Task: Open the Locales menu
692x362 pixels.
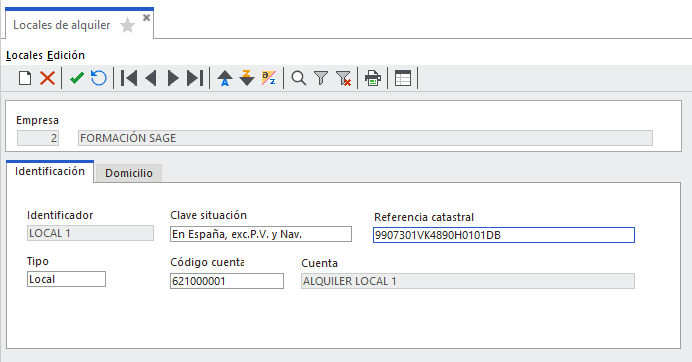Action: (x=24, y=55)
